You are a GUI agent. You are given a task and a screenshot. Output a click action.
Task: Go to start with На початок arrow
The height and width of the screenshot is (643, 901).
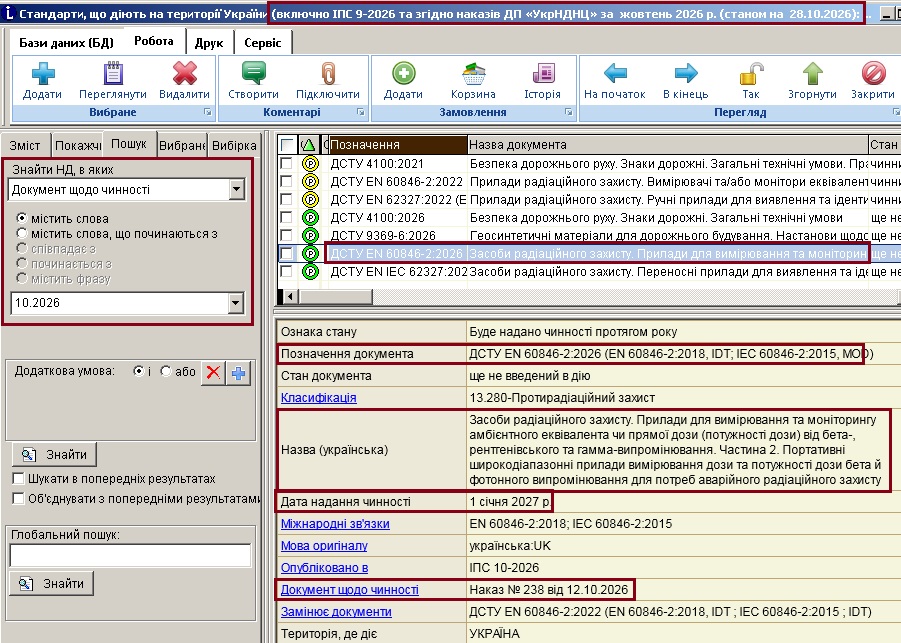click(615, 74)
